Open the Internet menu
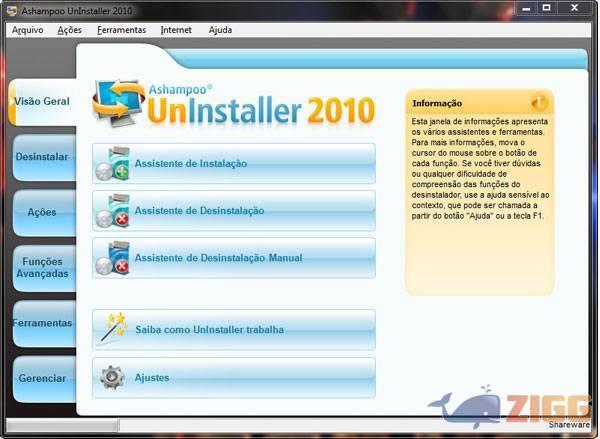Viewport: 600px width, 439px height. pos(176,30)
